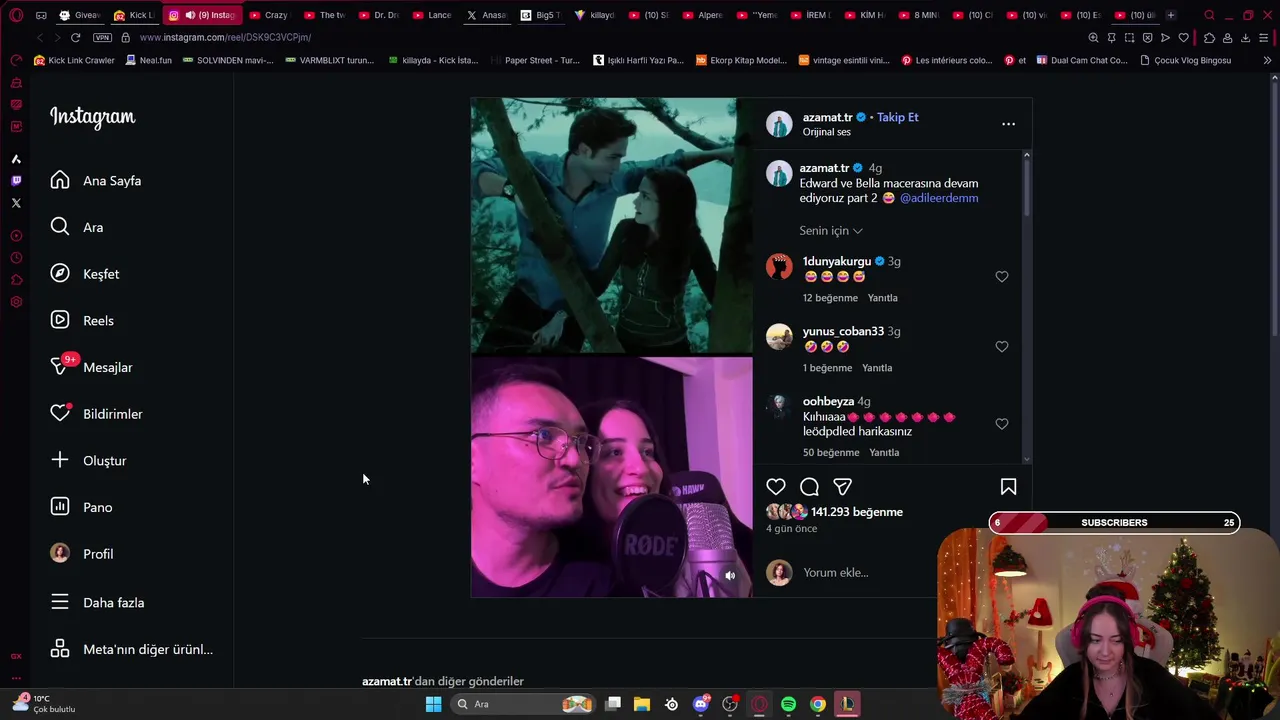The image size is (1280, 720).
Task: Open Chrome from taskbar
Action: (817, 704)
